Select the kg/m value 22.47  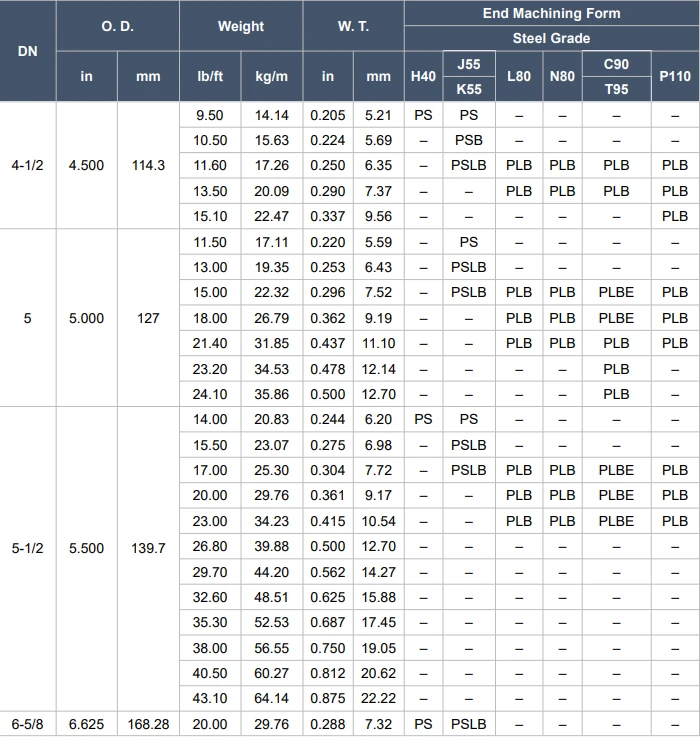(x=272, y=216)
